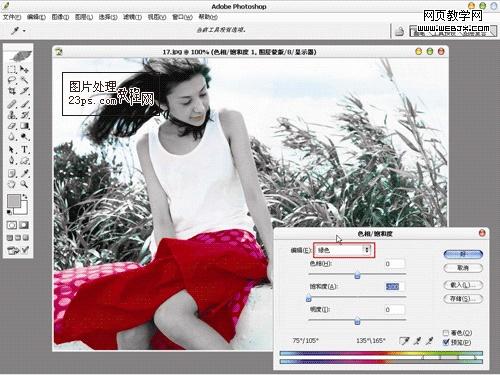This screenshot has width=500, height=375.
Task: Pick the dialog's first eyedropper sampler
Action: coord(404,341)
